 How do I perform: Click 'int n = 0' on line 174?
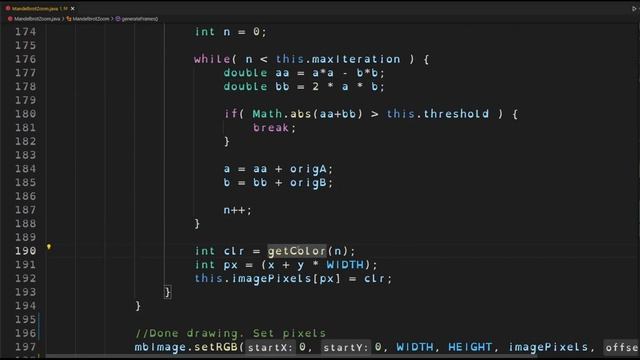click(x=227, y=32)
